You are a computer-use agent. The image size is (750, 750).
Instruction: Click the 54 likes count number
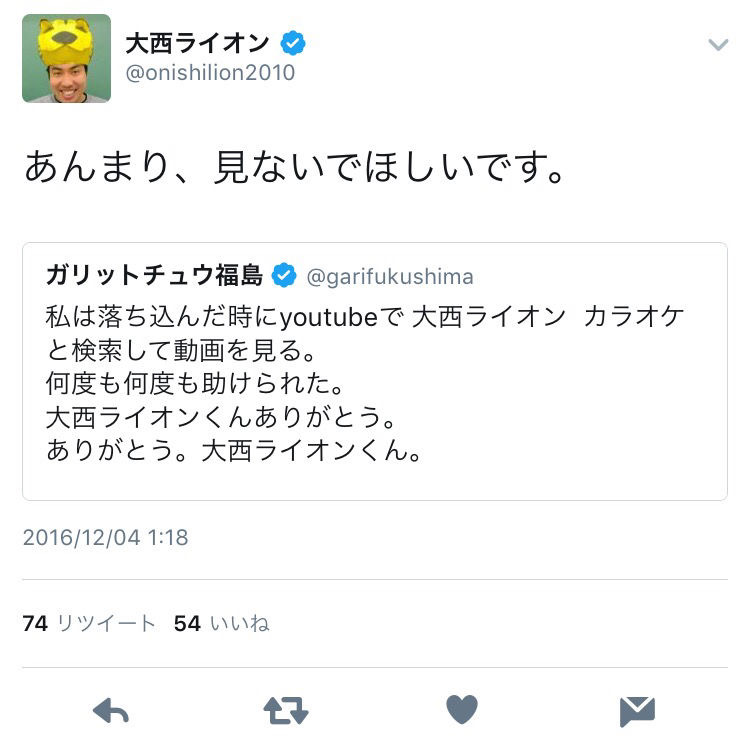click(x=187, y=624)
